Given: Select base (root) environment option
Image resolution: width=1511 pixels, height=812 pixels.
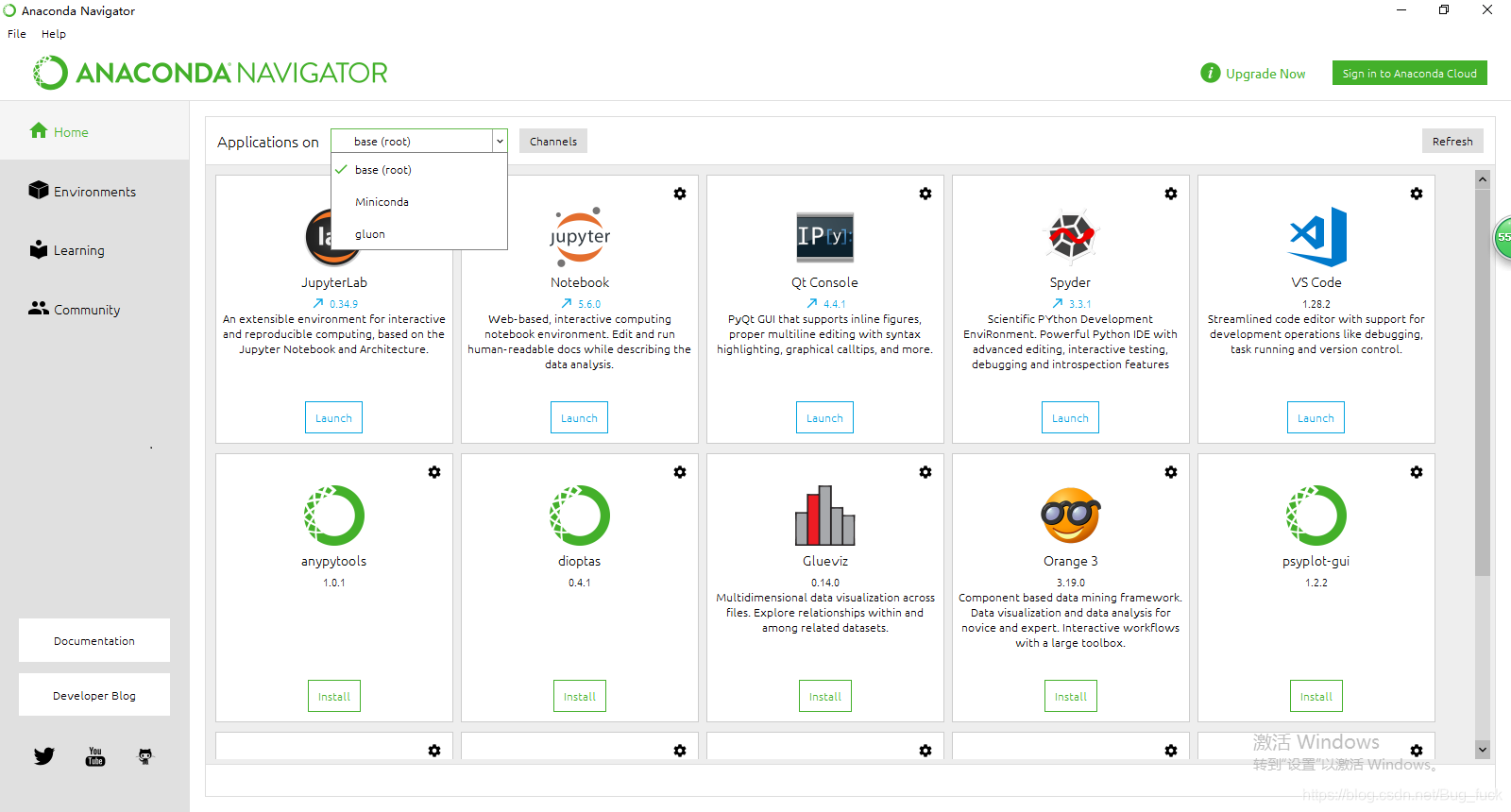Looking at the screenshot, I should (x=419, y=170).
